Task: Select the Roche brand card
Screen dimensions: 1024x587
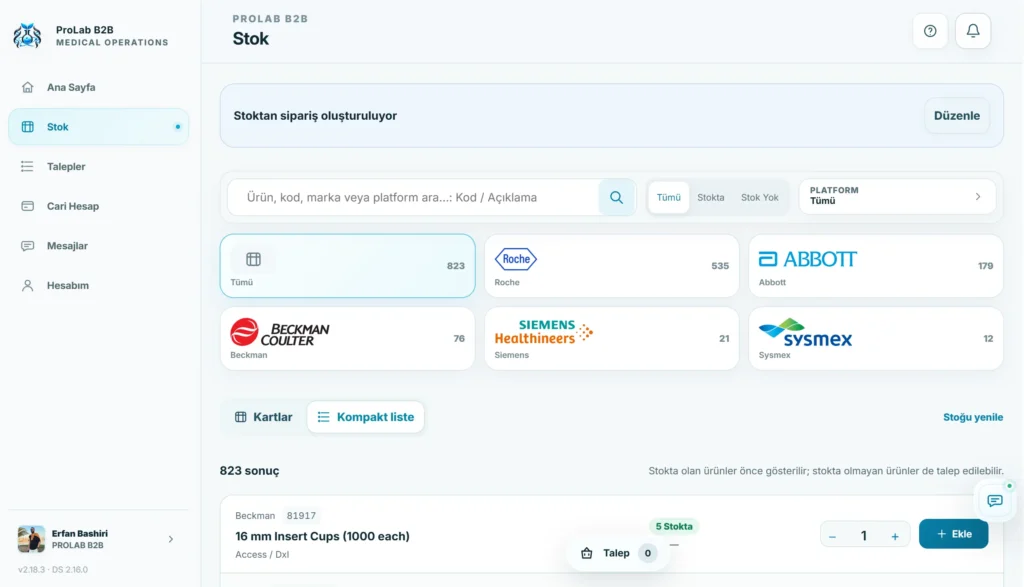Action: (611, 266)
